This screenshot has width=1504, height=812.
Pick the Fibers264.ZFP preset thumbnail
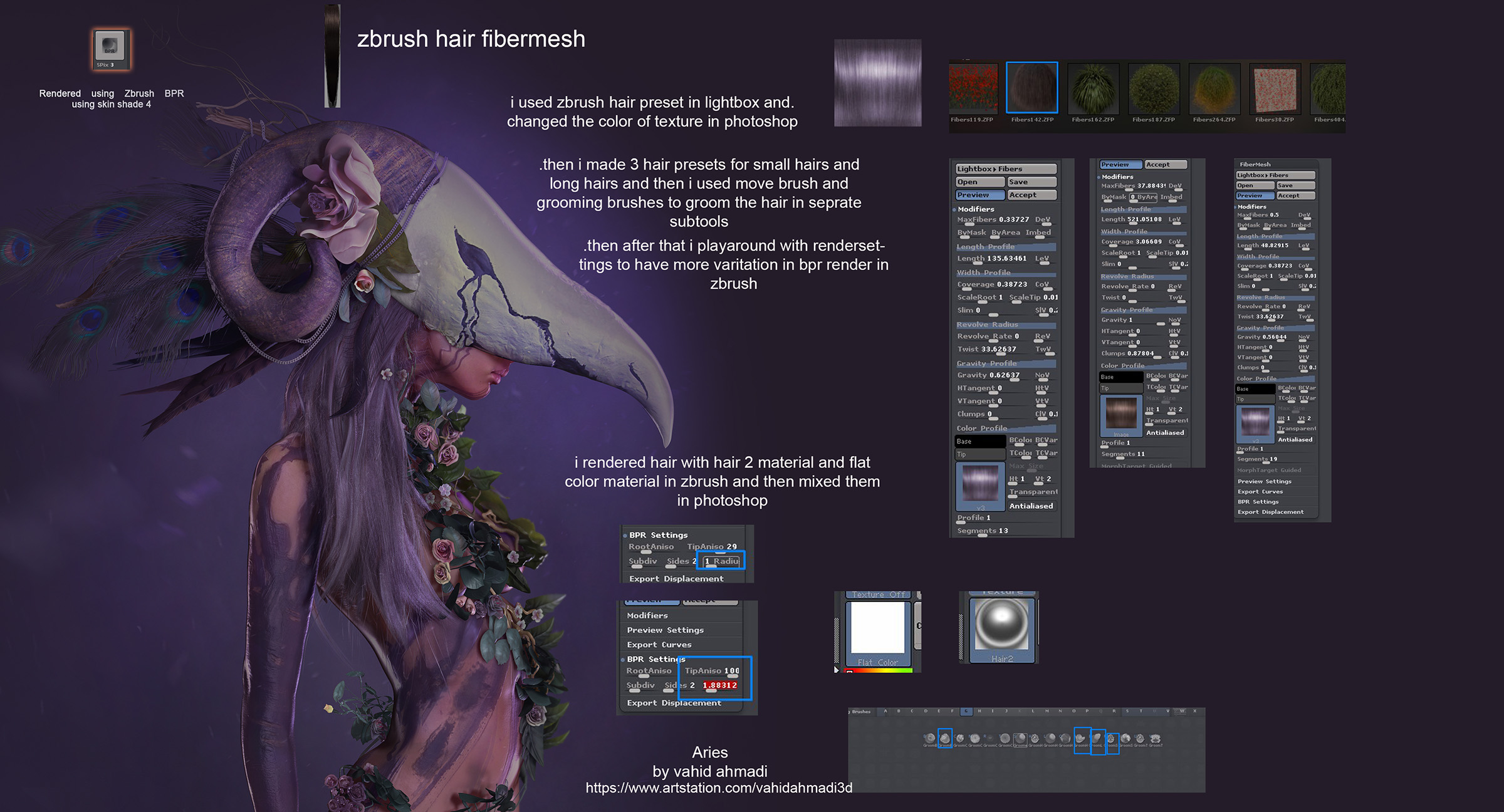click(x=1214, y=88)
